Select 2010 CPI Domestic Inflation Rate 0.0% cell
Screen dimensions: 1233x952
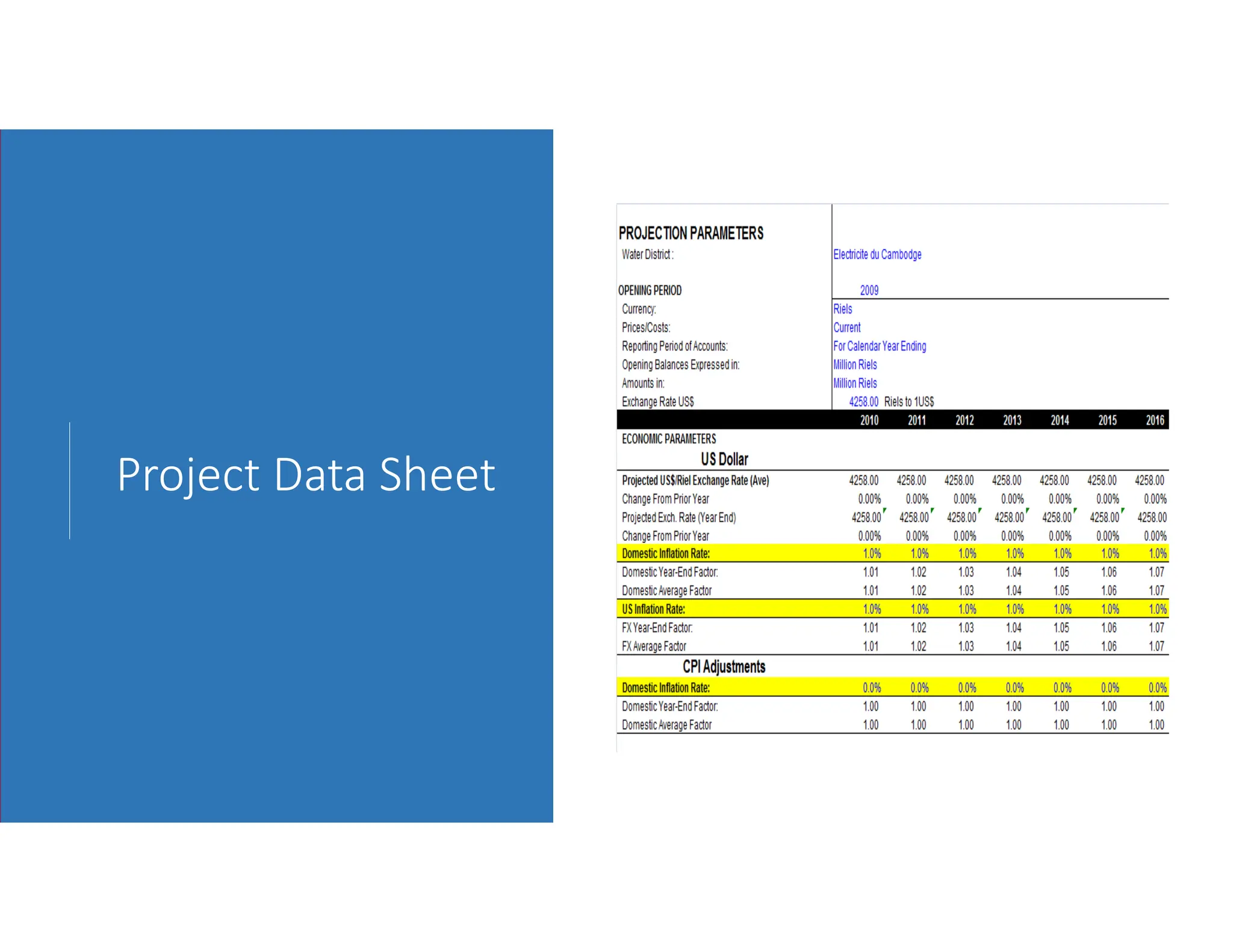pos(872,688)
